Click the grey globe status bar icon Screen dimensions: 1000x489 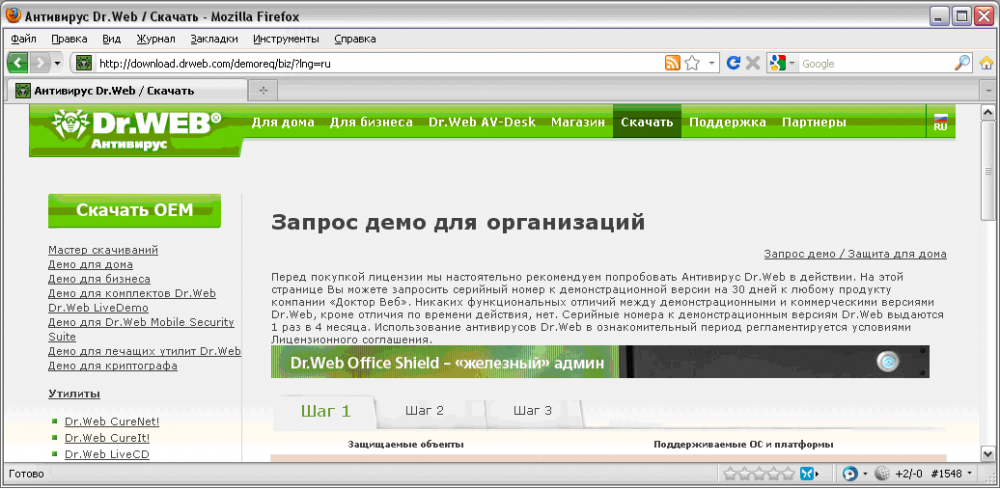click(882, 474)
